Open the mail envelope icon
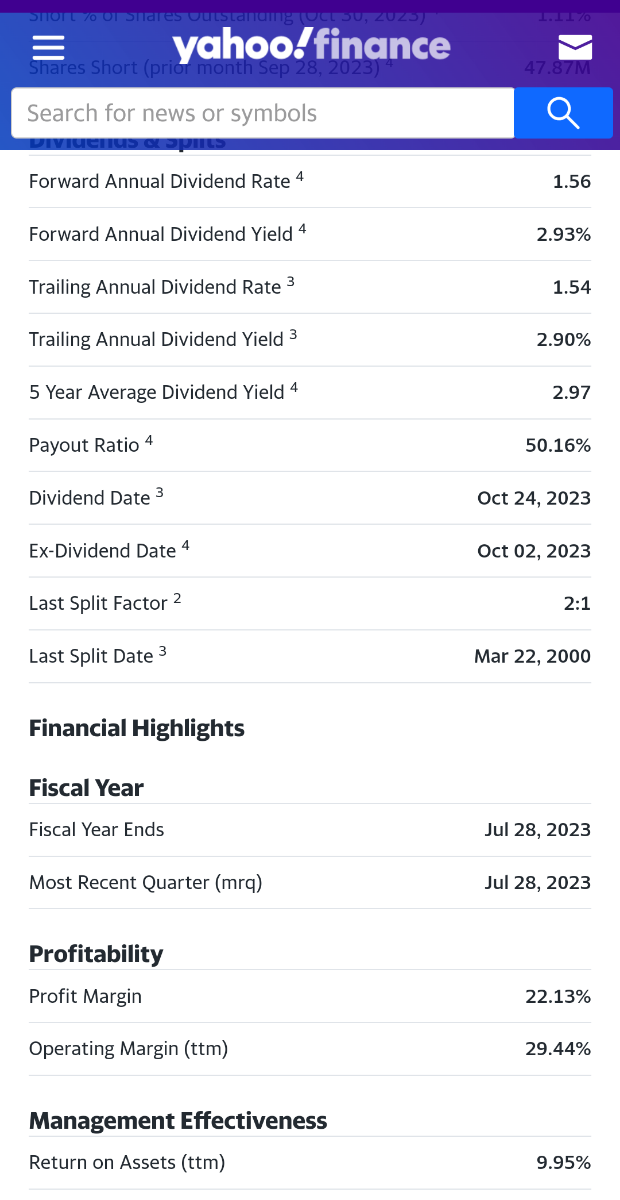Screen dimensions: 620x1200 (575, 47)
